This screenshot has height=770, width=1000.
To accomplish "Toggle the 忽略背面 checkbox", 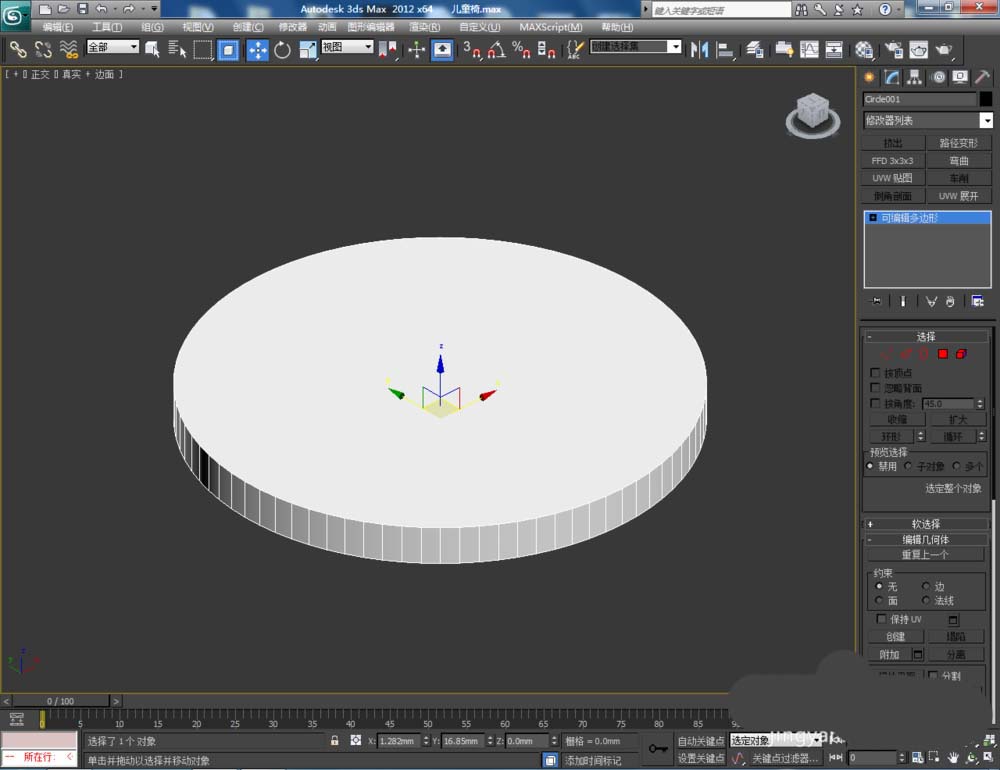I will click(x=876, y=388).
